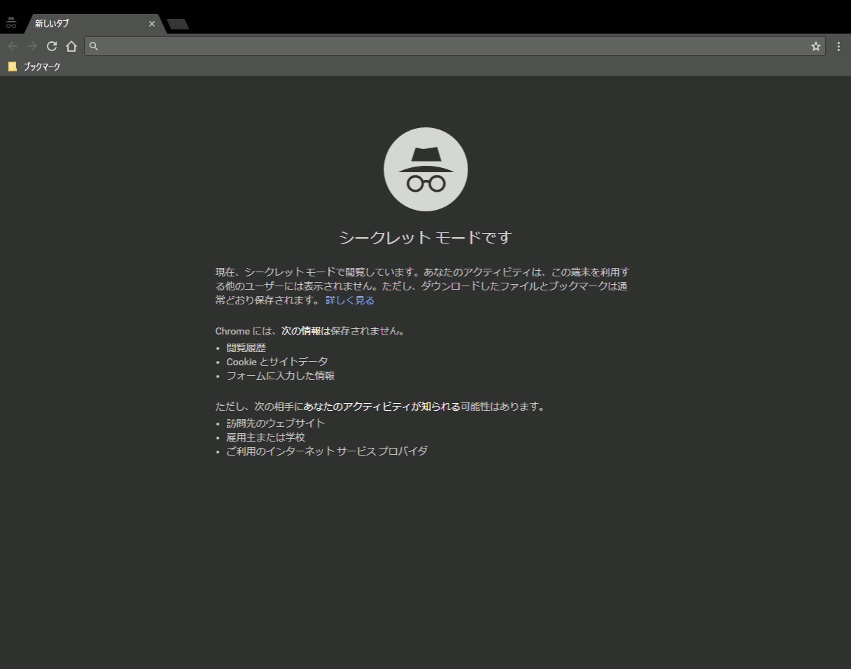The height and width of the screenshot is (669, 851).
Task: Click the incognito icon in the title bar
Action: [11, 23]
